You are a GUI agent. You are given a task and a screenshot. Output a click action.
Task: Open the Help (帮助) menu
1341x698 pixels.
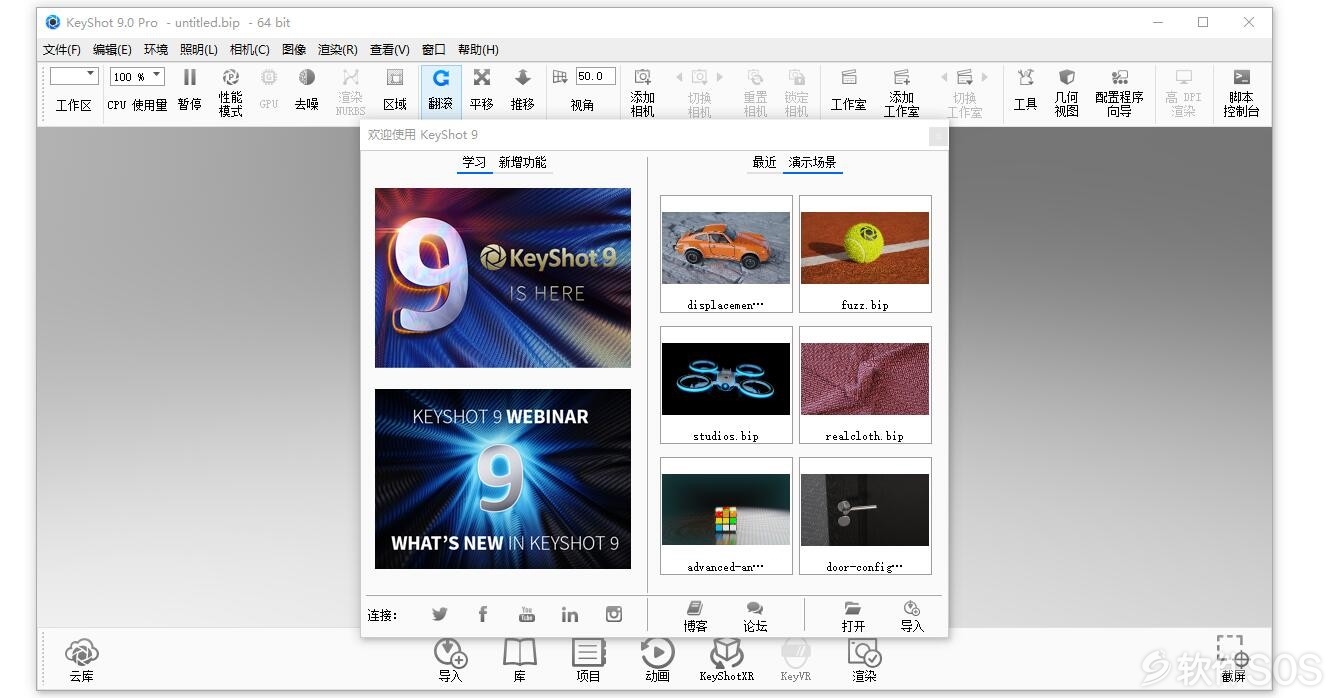478,49
